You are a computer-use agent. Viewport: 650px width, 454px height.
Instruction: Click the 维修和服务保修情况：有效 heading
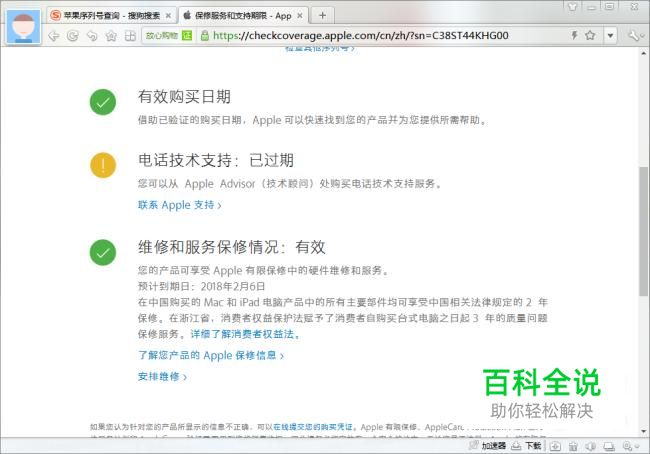pyautogui.click(x=232, y=247)
